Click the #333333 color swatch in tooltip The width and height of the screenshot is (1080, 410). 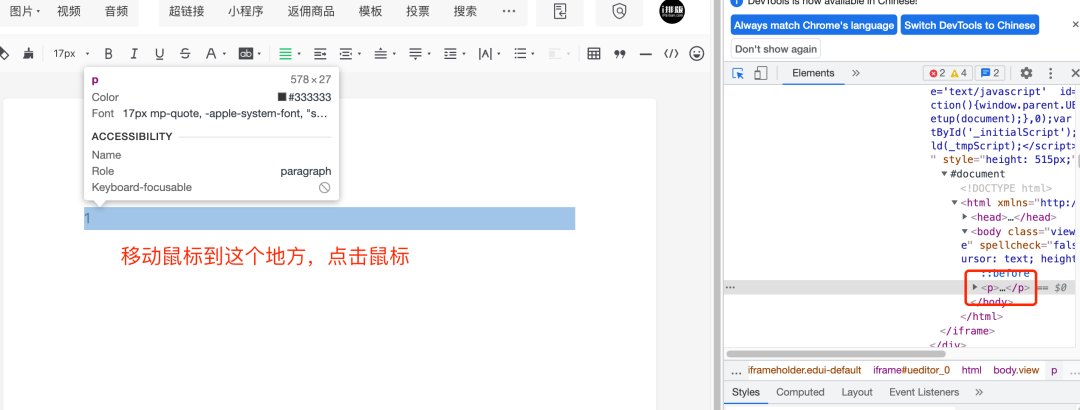coord(282,97)
